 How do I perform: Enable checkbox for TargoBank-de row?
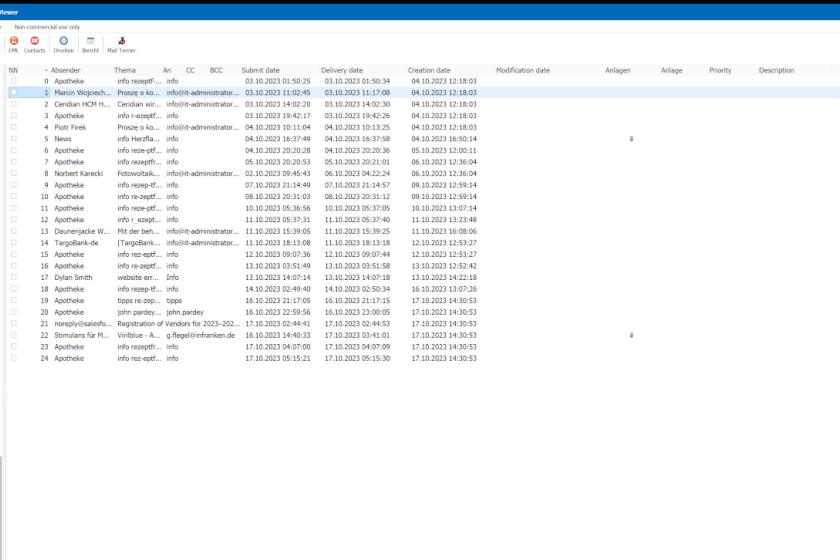[13, 243]
